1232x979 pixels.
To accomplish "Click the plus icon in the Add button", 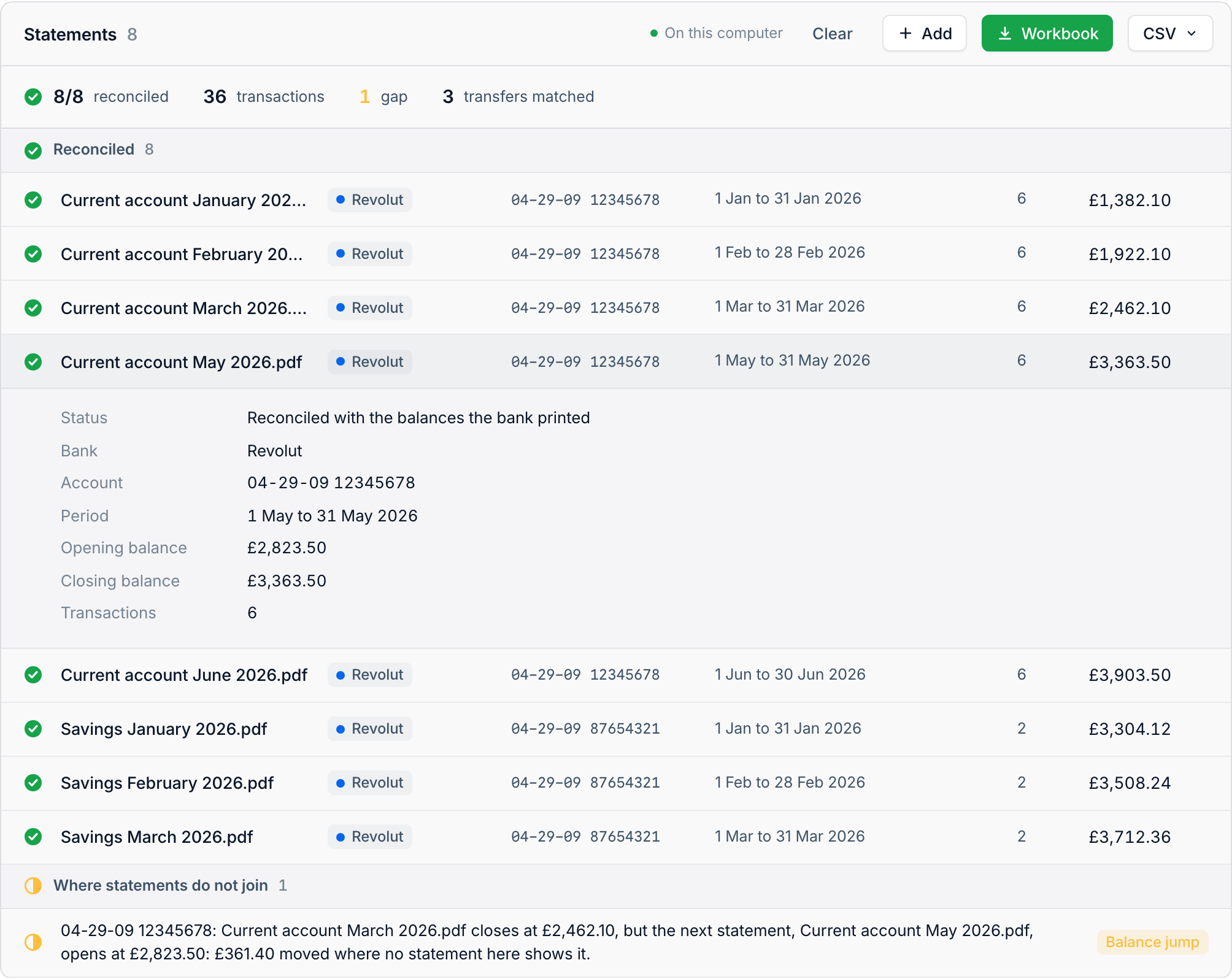I will pos(906,34).
